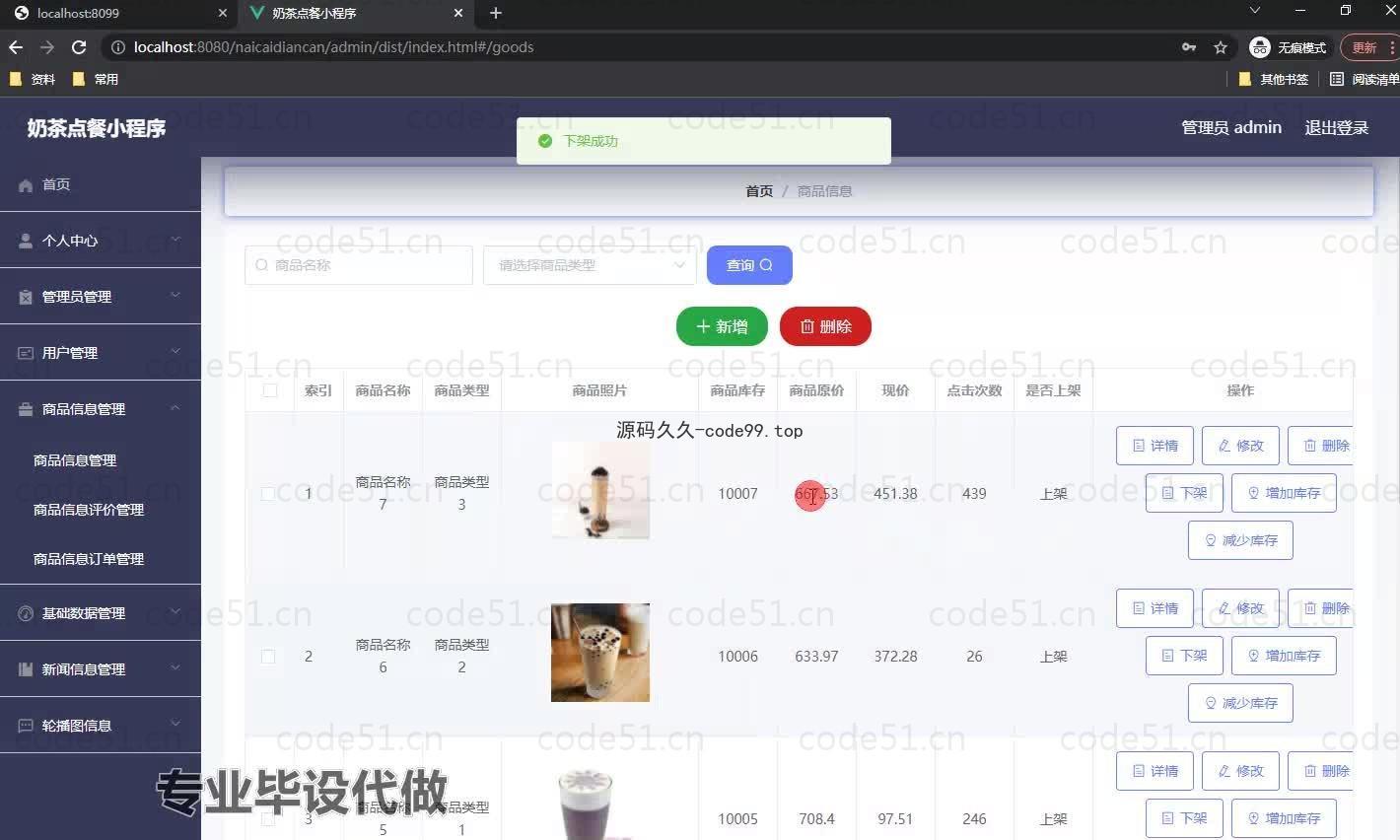1400x840 pixels.
Task: Click 详情 for 商品名称 5
Action: [x=1155, y=771]
